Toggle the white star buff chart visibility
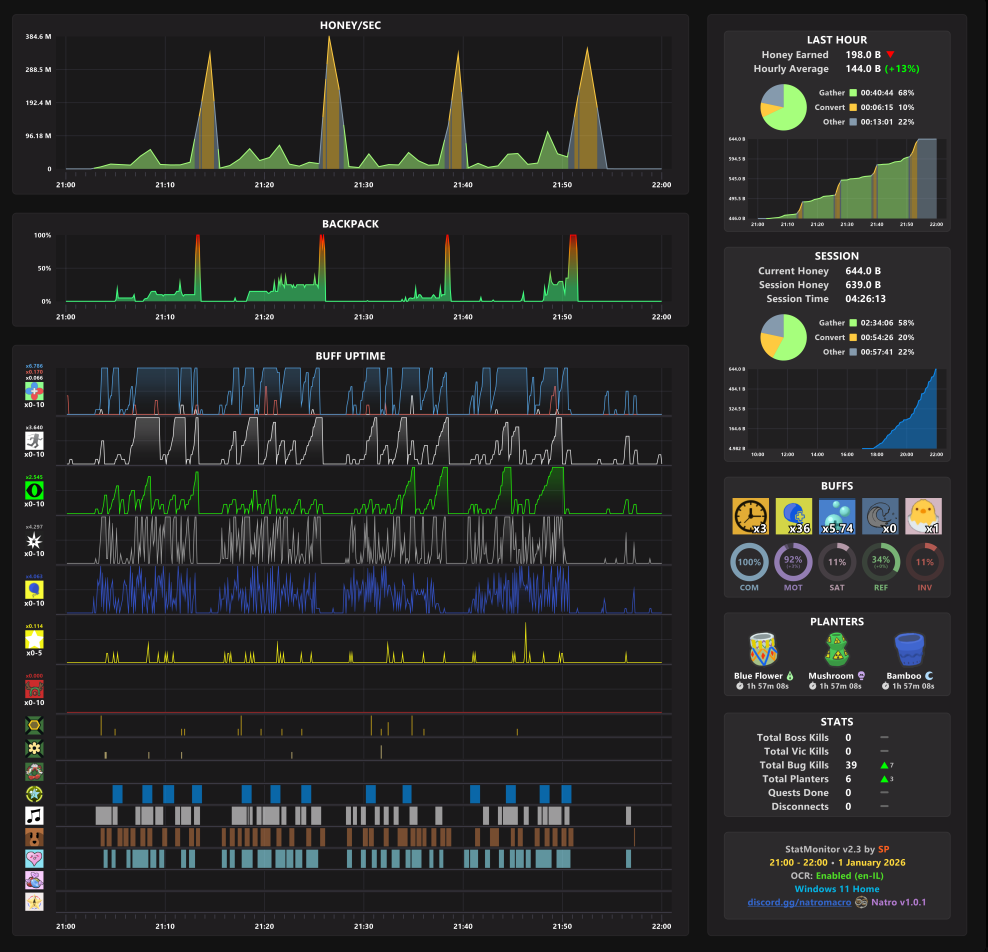988x952 pixels. pyautogui.click(x=33, y=540)
